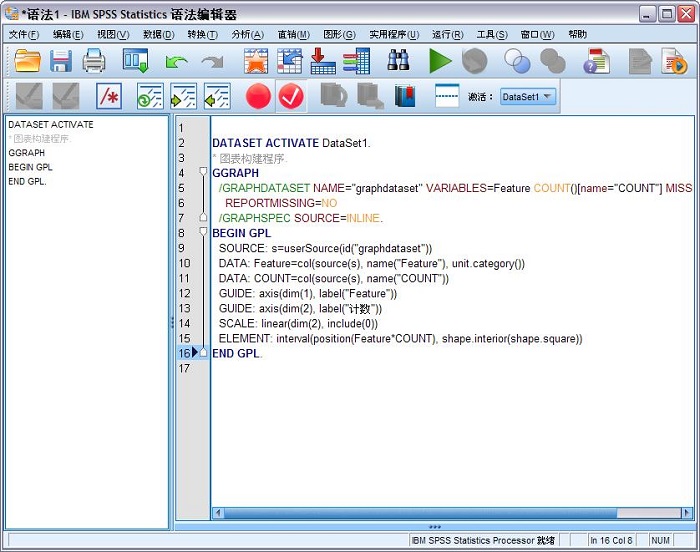
Task: Save the syntax file using the disk icon
Action: [61, 62]
